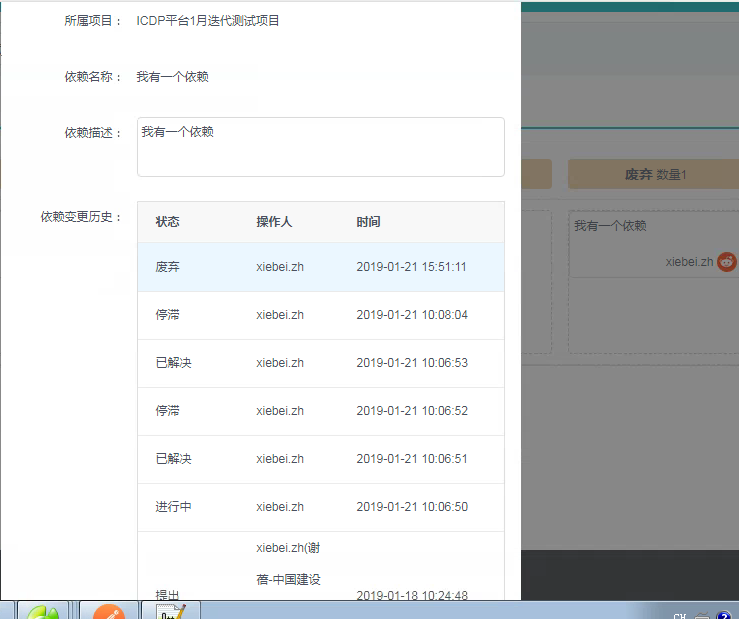Click the 时间 column header
The image size is (739, 619).
pyautogui.click(x=368, y=222)
